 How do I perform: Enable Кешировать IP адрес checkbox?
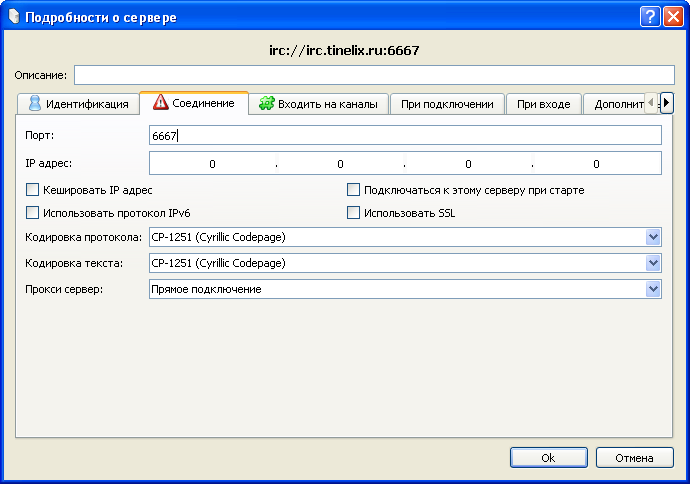[32, 189]
